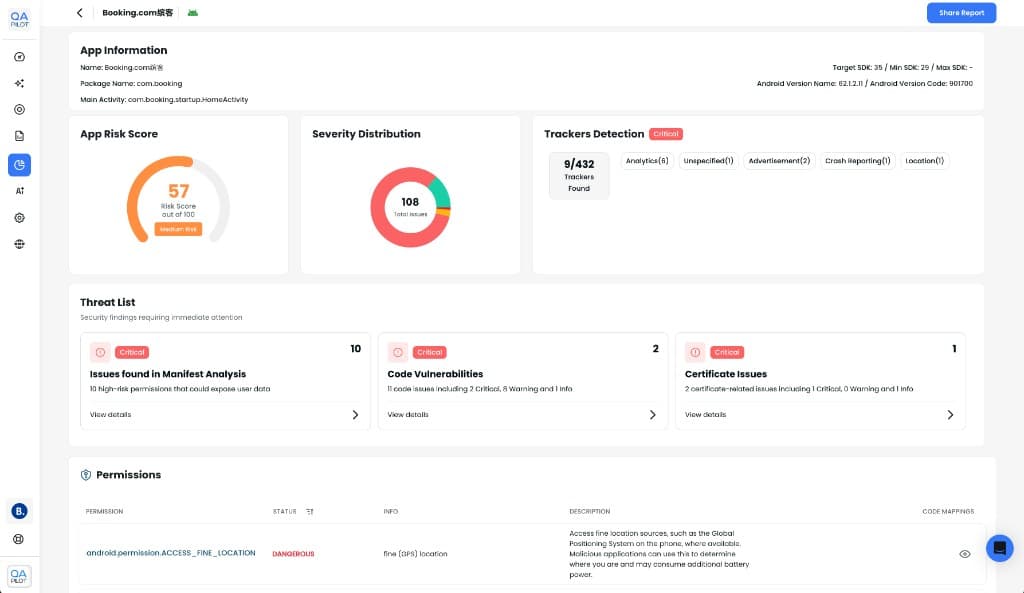
Task: Expand Certificate Issues details via its chevron
Action: click(950, 414)
